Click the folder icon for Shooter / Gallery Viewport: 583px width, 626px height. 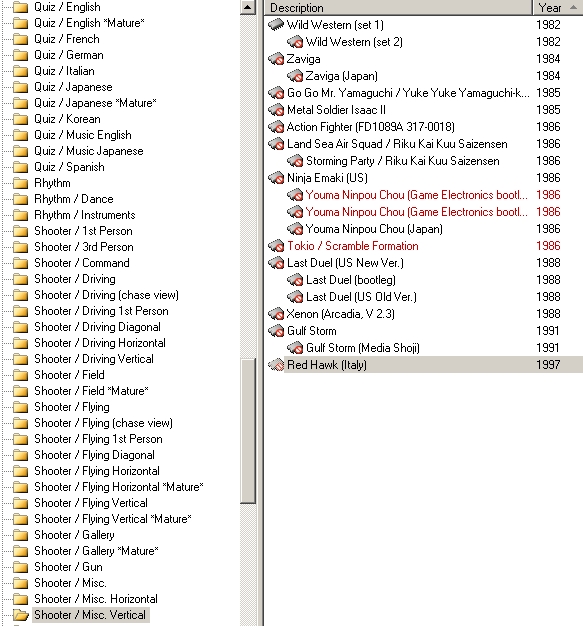pos(20,535)
